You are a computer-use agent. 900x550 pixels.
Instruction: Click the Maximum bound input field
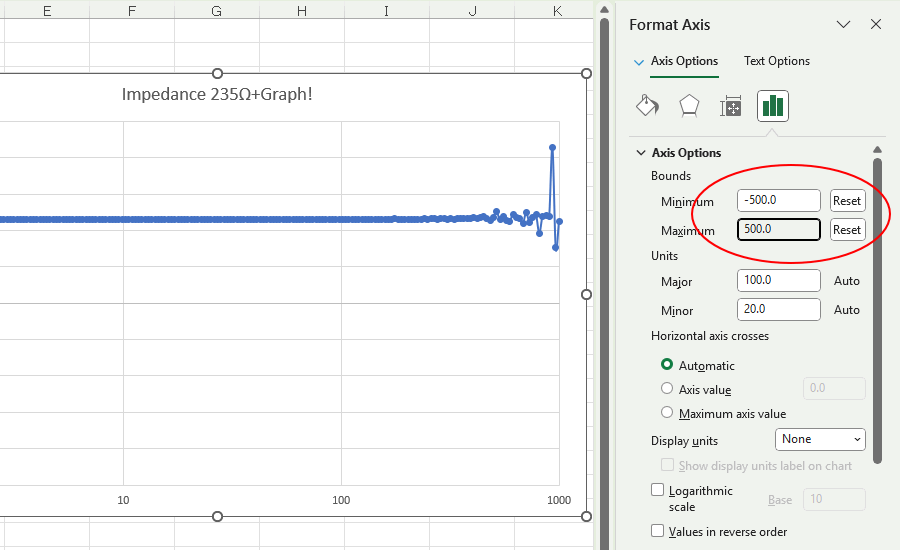[x=778, y=229]
